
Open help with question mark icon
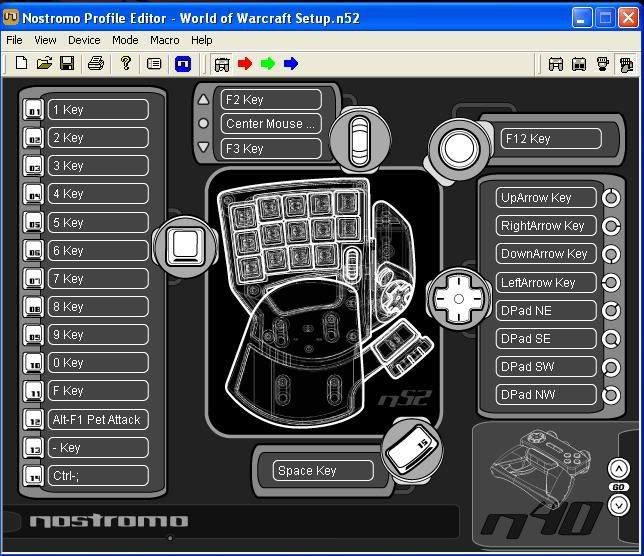[x=126, y=63]
